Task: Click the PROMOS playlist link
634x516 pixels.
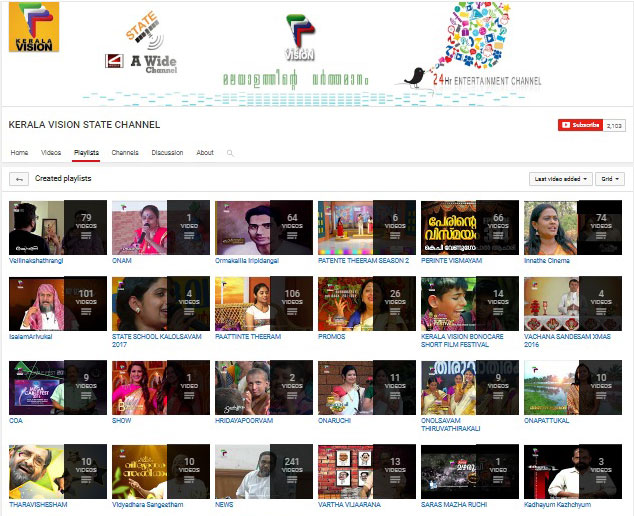Action: click(332, 336)
